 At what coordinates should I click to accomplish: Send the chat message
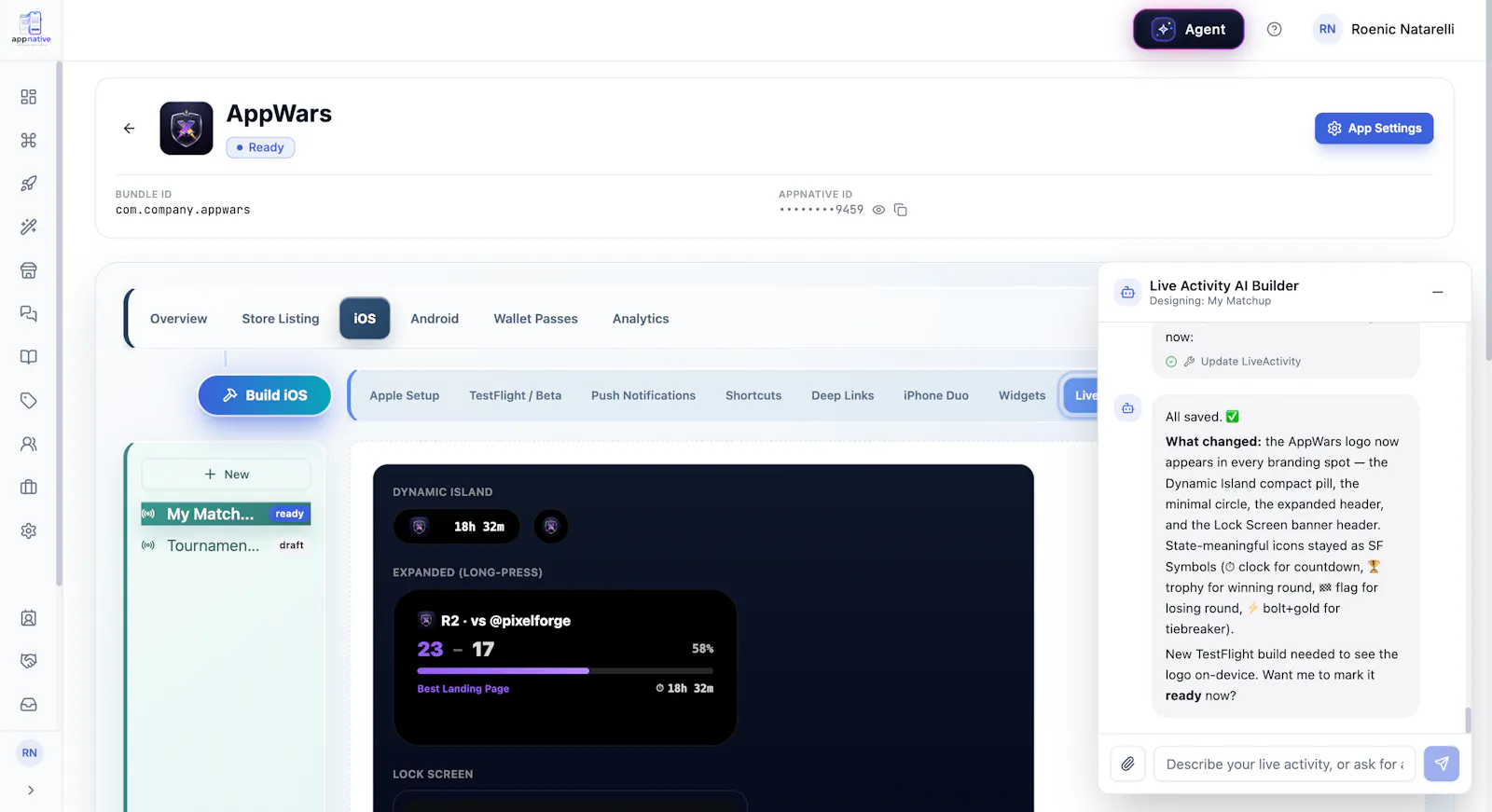click(1442, 764)
